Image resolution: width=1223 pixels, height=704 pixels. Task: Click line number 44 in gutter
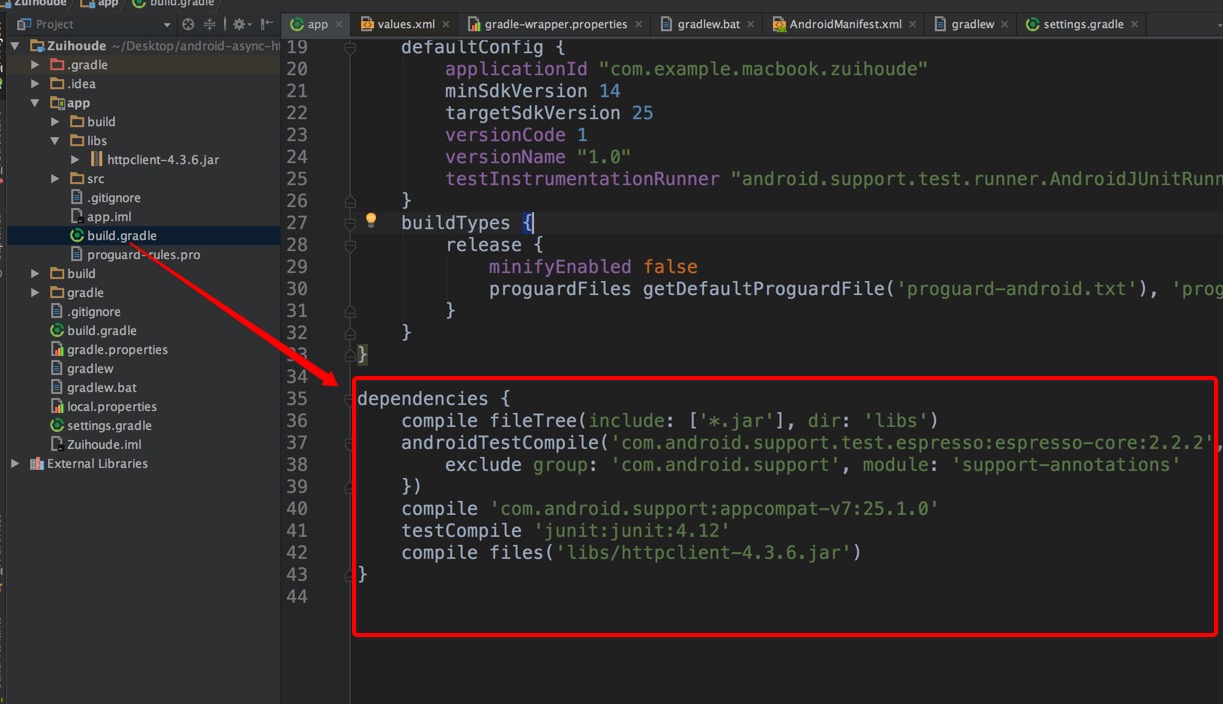point(296,597)
